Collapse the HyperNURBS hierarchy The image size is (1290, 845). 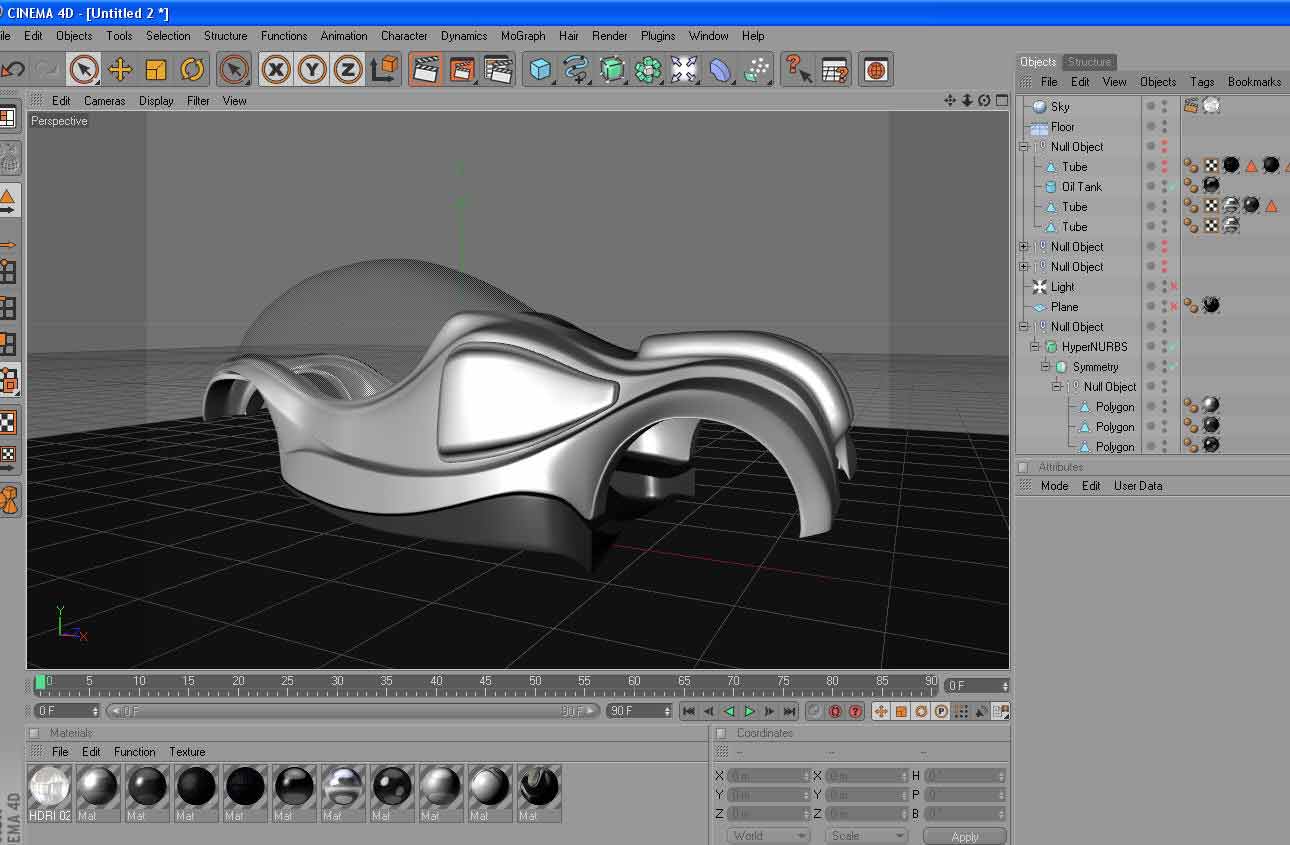pyautogui.click(x=1035, y=347)
